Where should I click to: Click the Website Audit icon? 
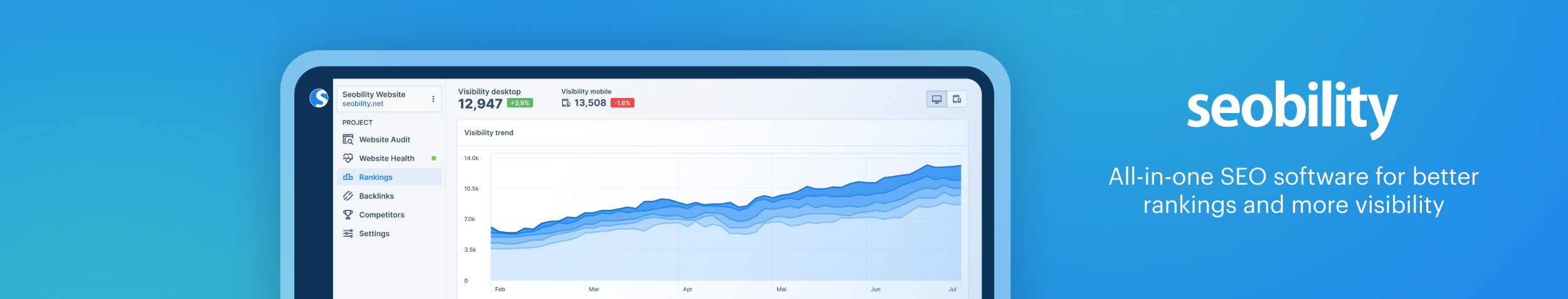348,139
